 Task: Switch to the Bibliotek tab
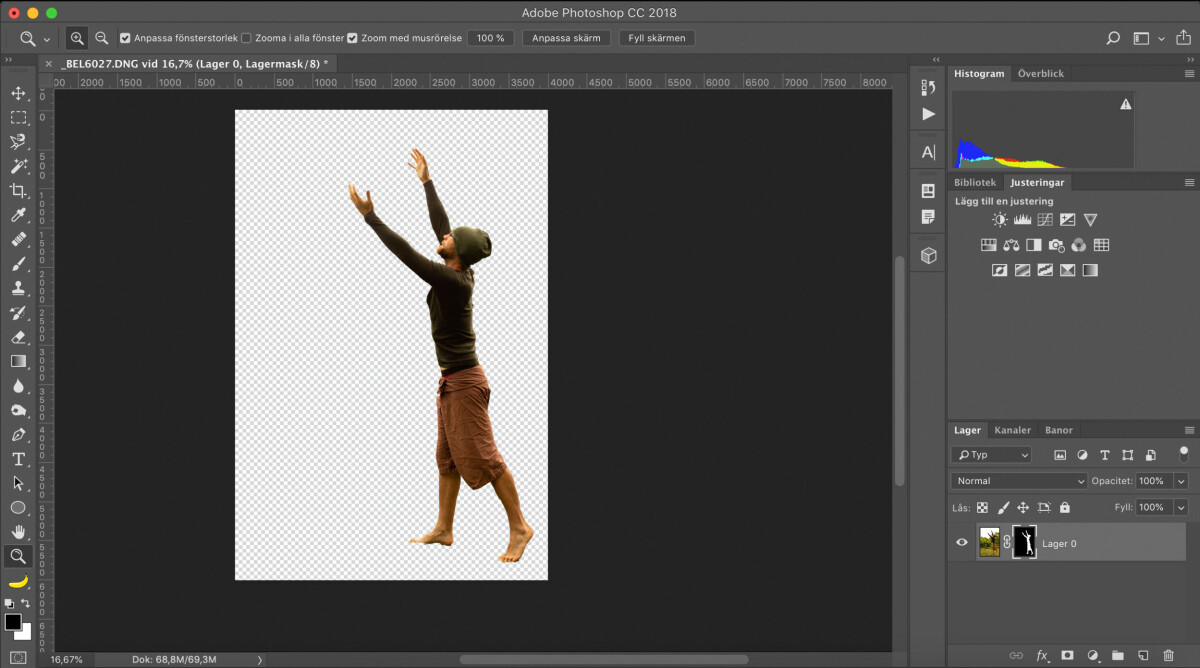(x=975, y=183)
